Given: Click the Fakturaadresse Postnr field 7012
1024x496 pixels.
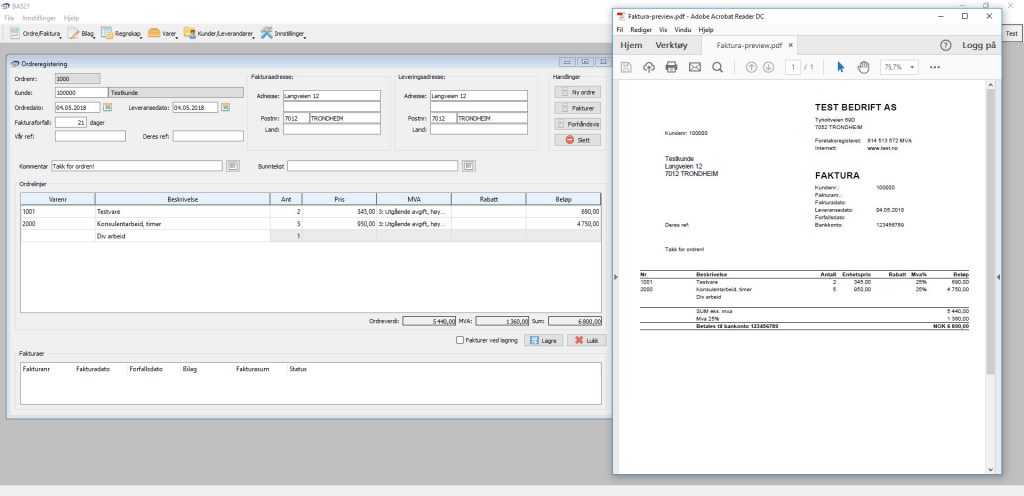Looking at the screenshot, I should [295, 118].
